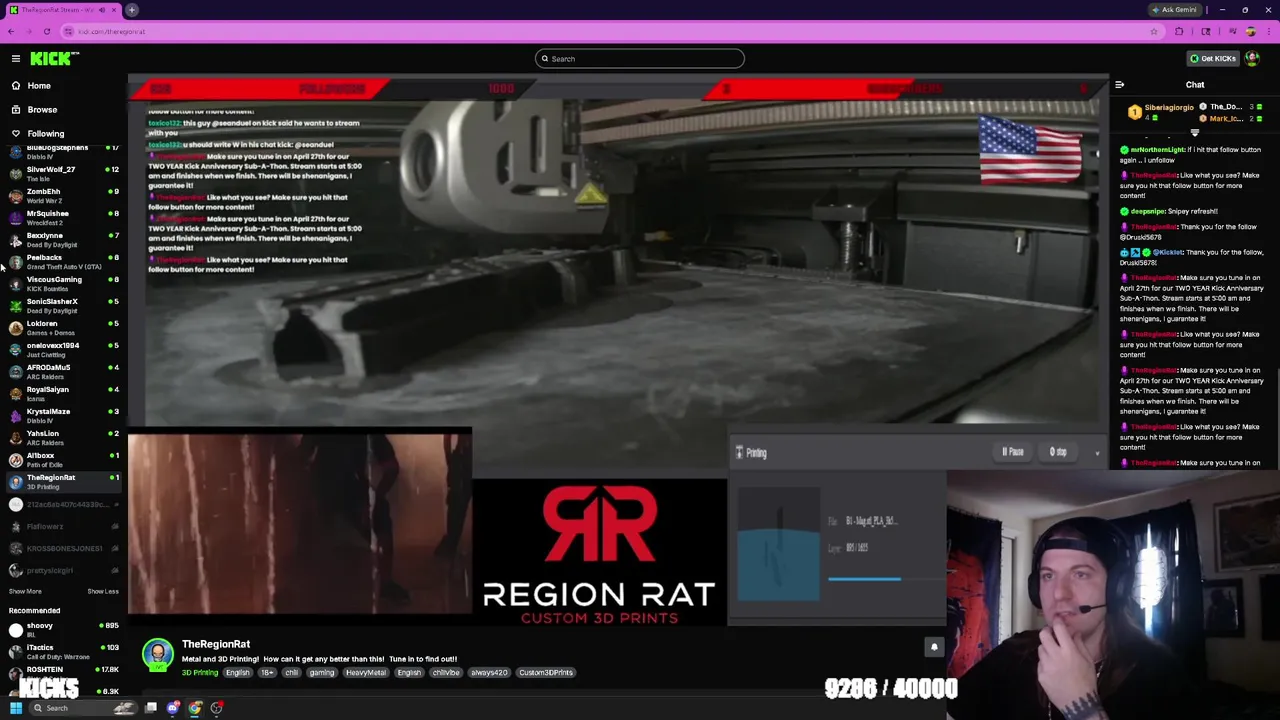Reload the page in Chrome
The height and width of the screenshot is (720, 1280).
(x=46, y=32)
